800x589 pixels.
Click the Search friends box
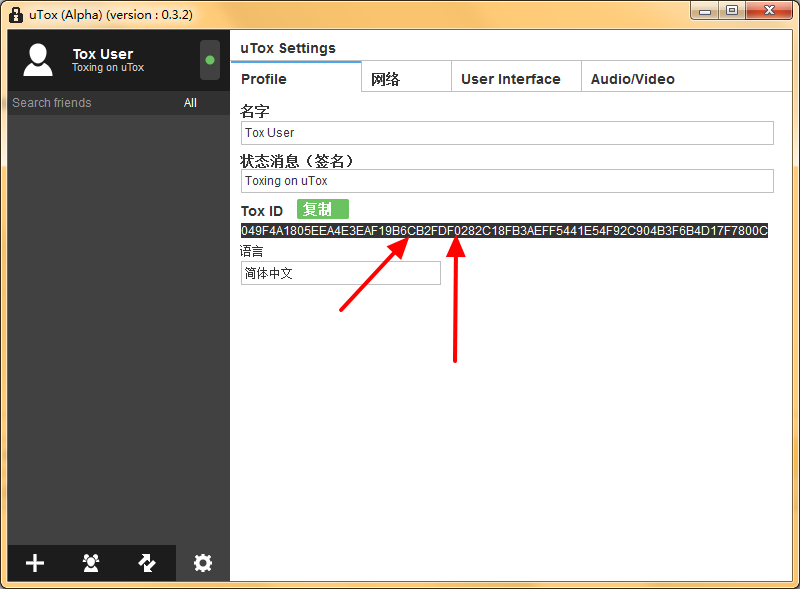point(52,103)
